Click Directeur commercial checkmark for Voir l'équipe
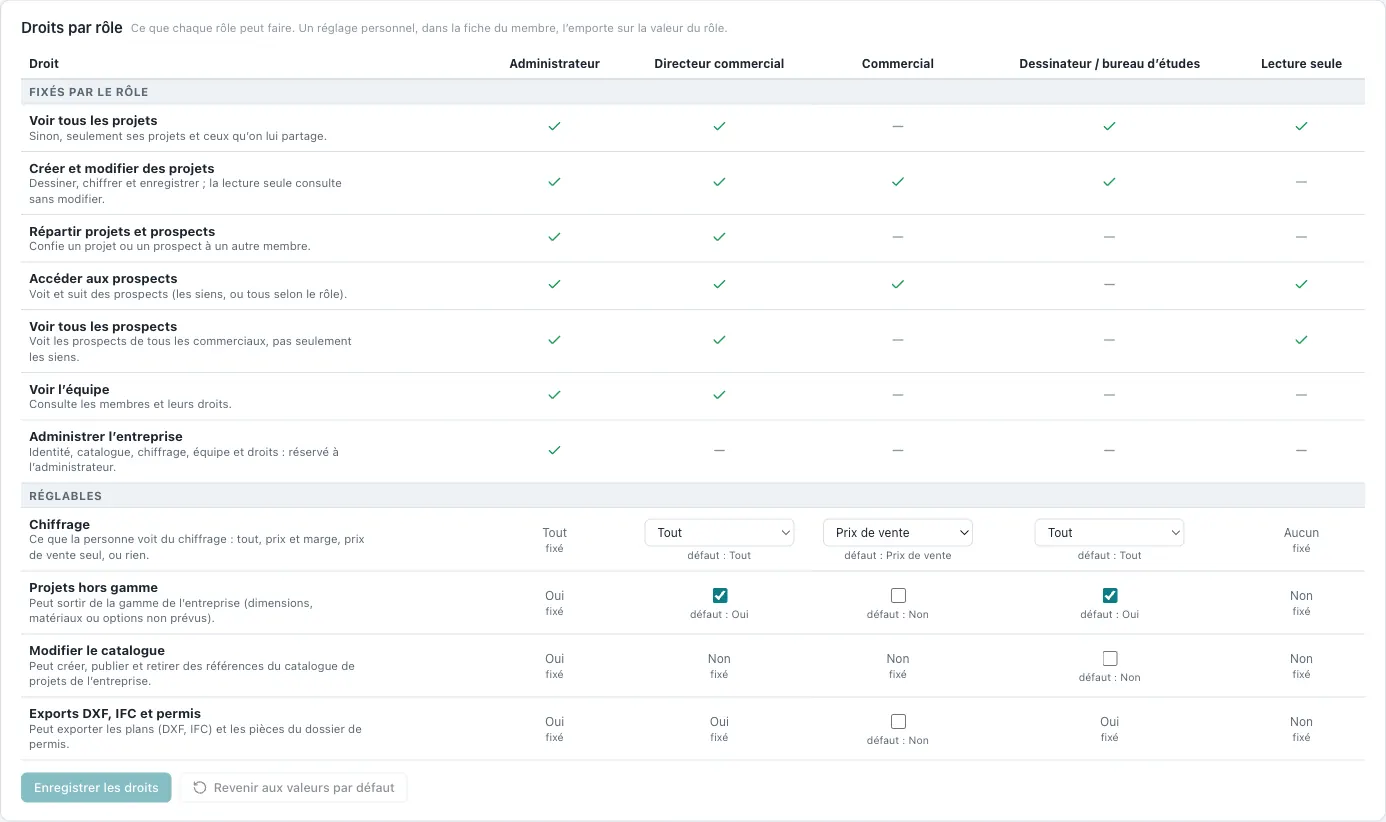This screenshot has width=1386, height=822. [719, 395]
